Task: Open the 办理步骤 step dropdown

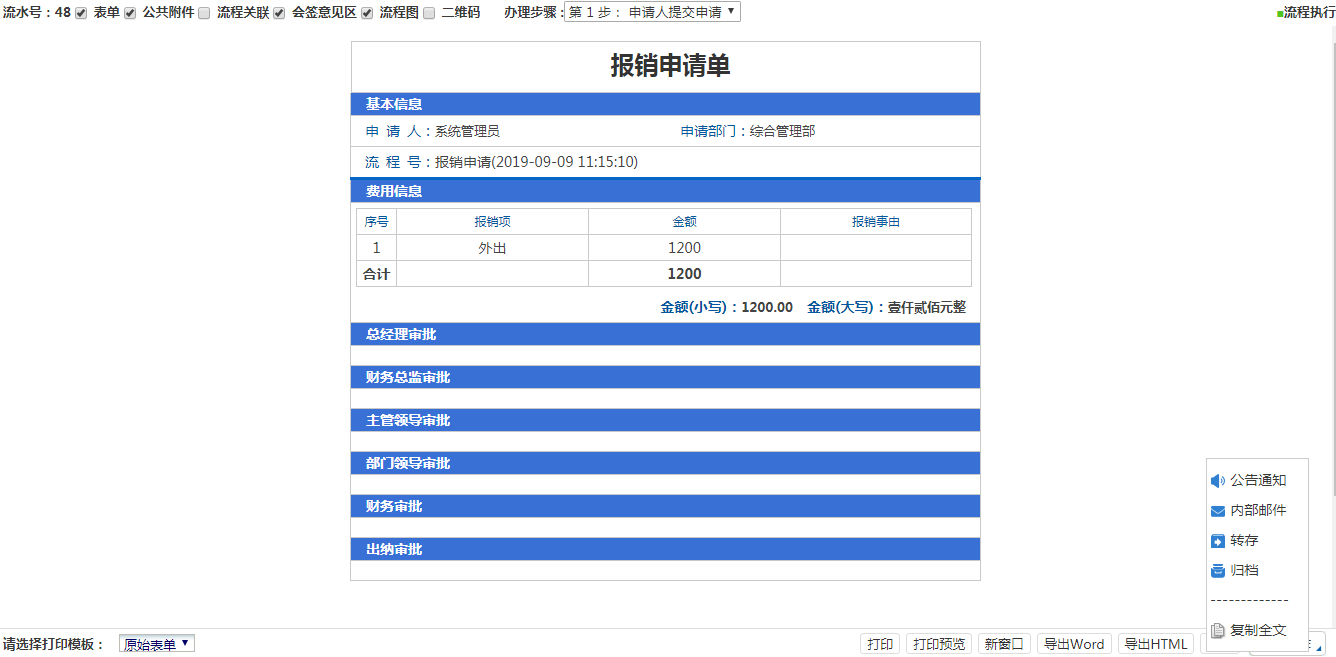Action: point(652,12)
